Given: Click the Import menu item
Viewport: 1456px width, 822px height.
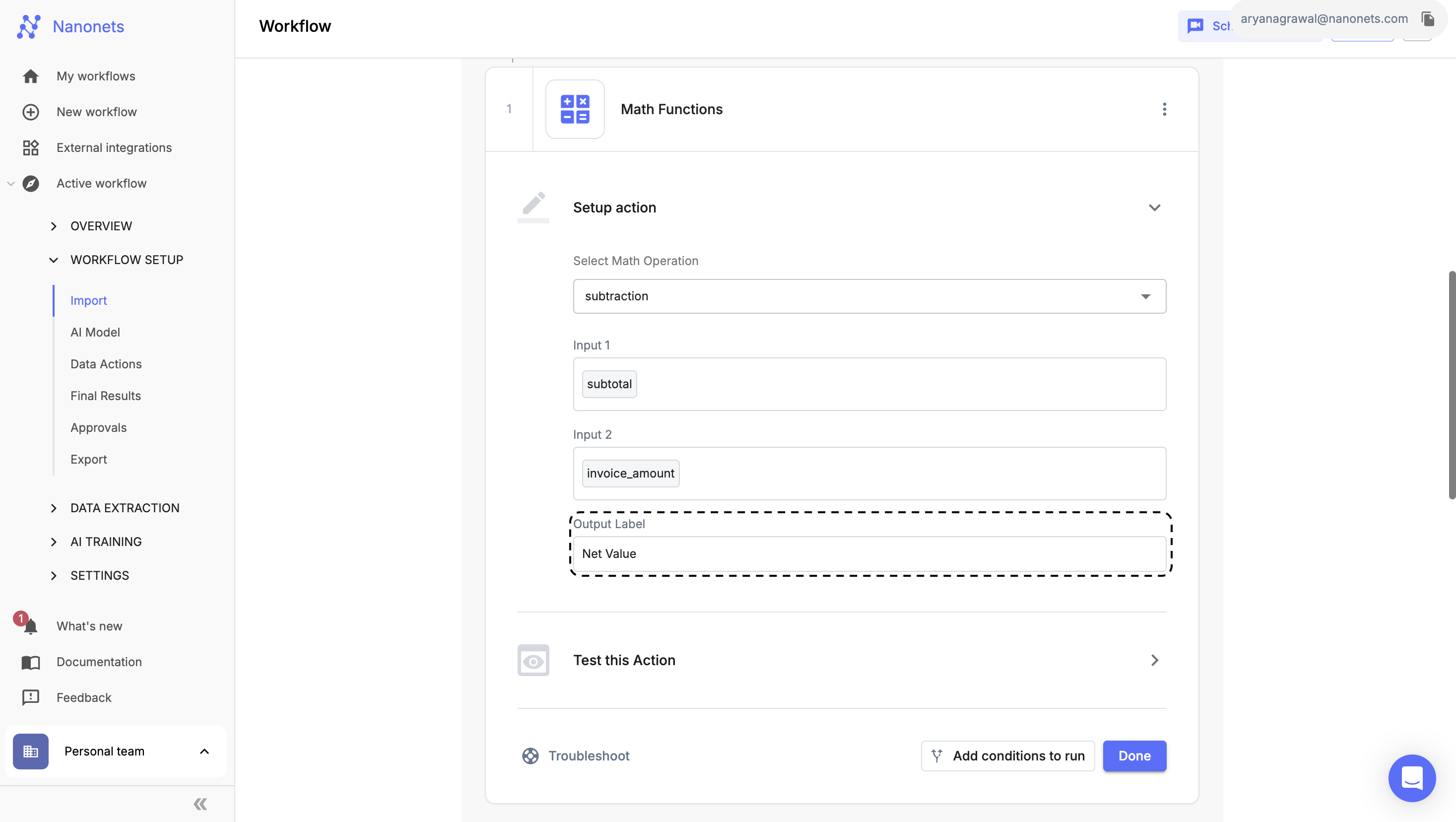Looking at the screenshot, I should click(x=88, y=300).
